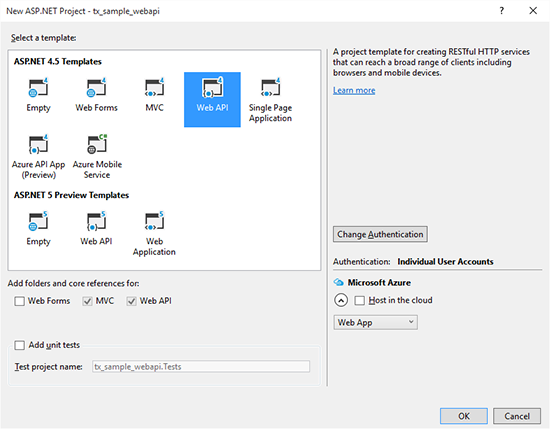Open the dialog help question mark
The image size is (550, 429).
tap(502, 11)
